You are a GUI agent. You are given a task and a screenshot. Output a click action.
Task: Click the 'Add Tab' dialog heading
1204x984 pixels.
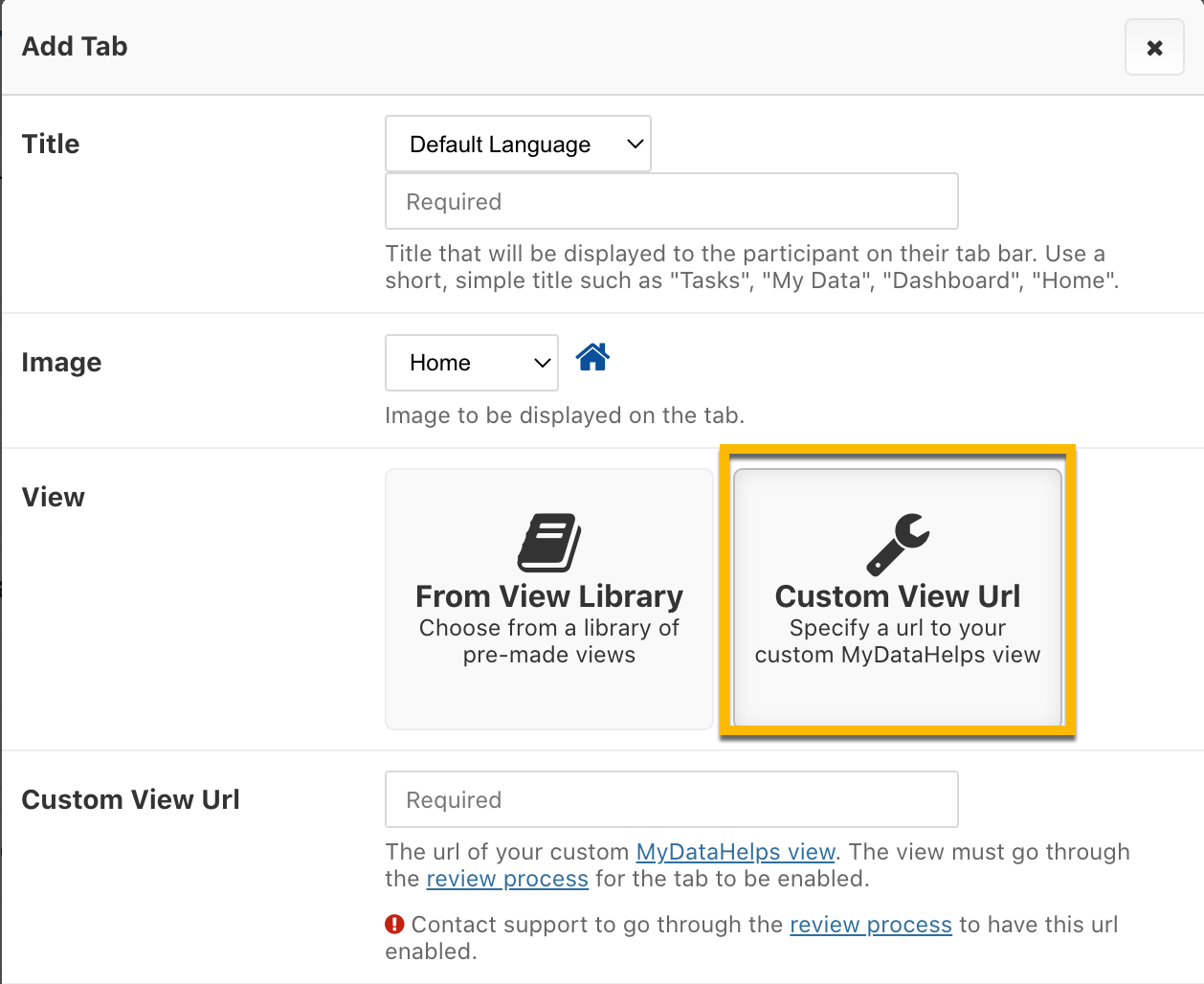point(75,46)
